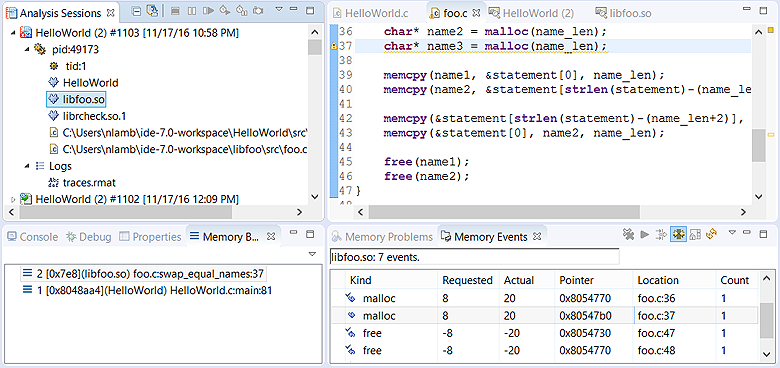Select the HelloWorld\src source file entry
Screen dimensions: 780x368
[185, 133]
